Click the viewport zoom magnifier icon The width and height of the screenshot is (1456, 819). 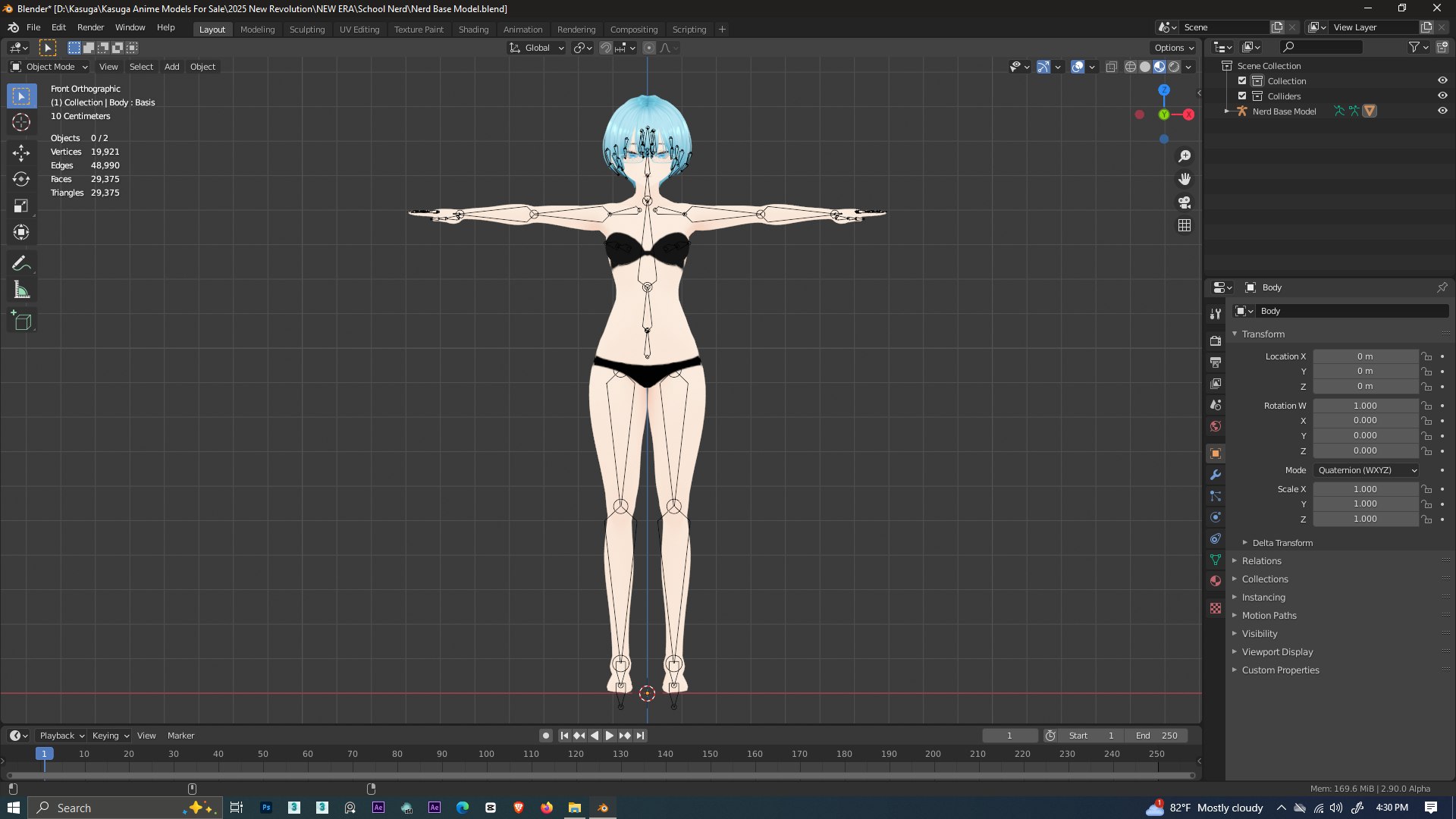(1185, 156)
